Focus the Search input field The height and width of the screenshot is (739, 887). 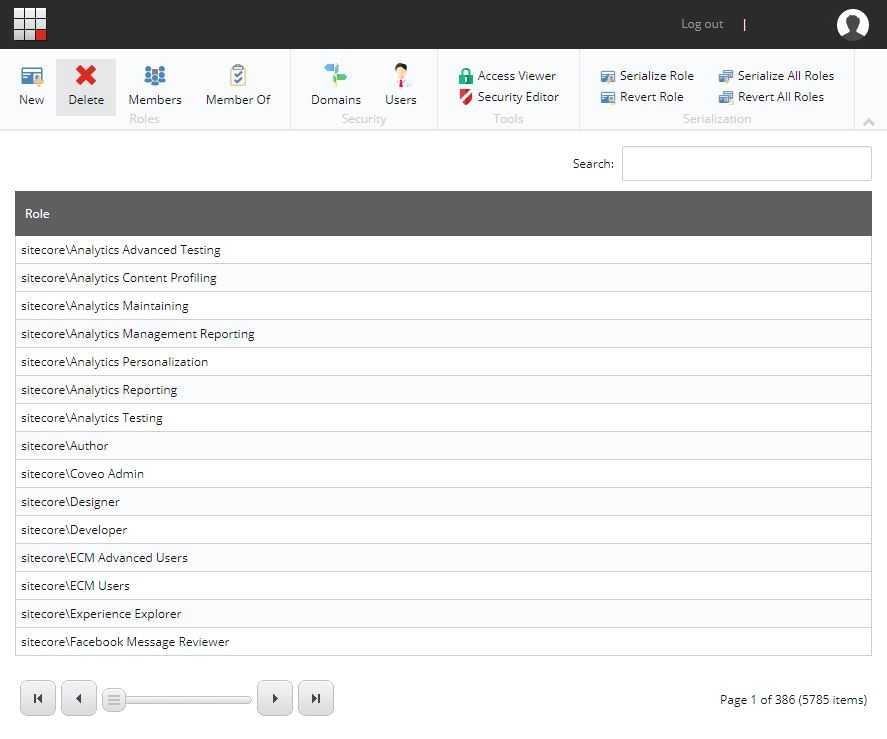click(746, 164)
